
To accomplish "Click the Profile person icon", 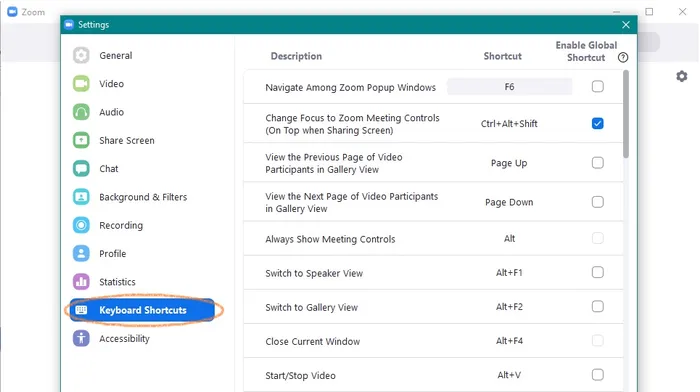I will coord(81,254).
